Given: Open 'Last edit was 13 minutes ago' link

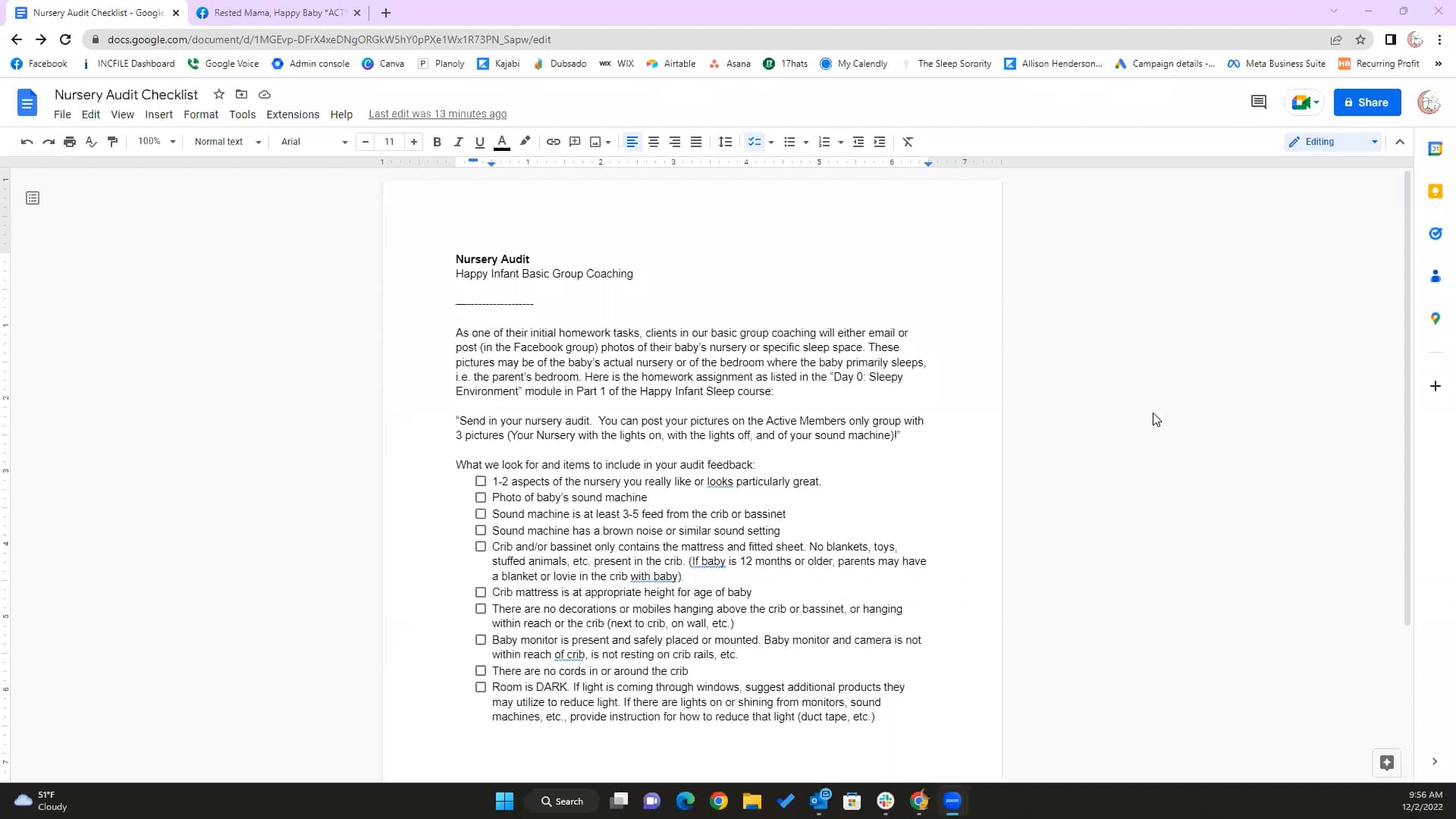Looking at the screenshot, I should pyautogui.click(x=438, y=115).
